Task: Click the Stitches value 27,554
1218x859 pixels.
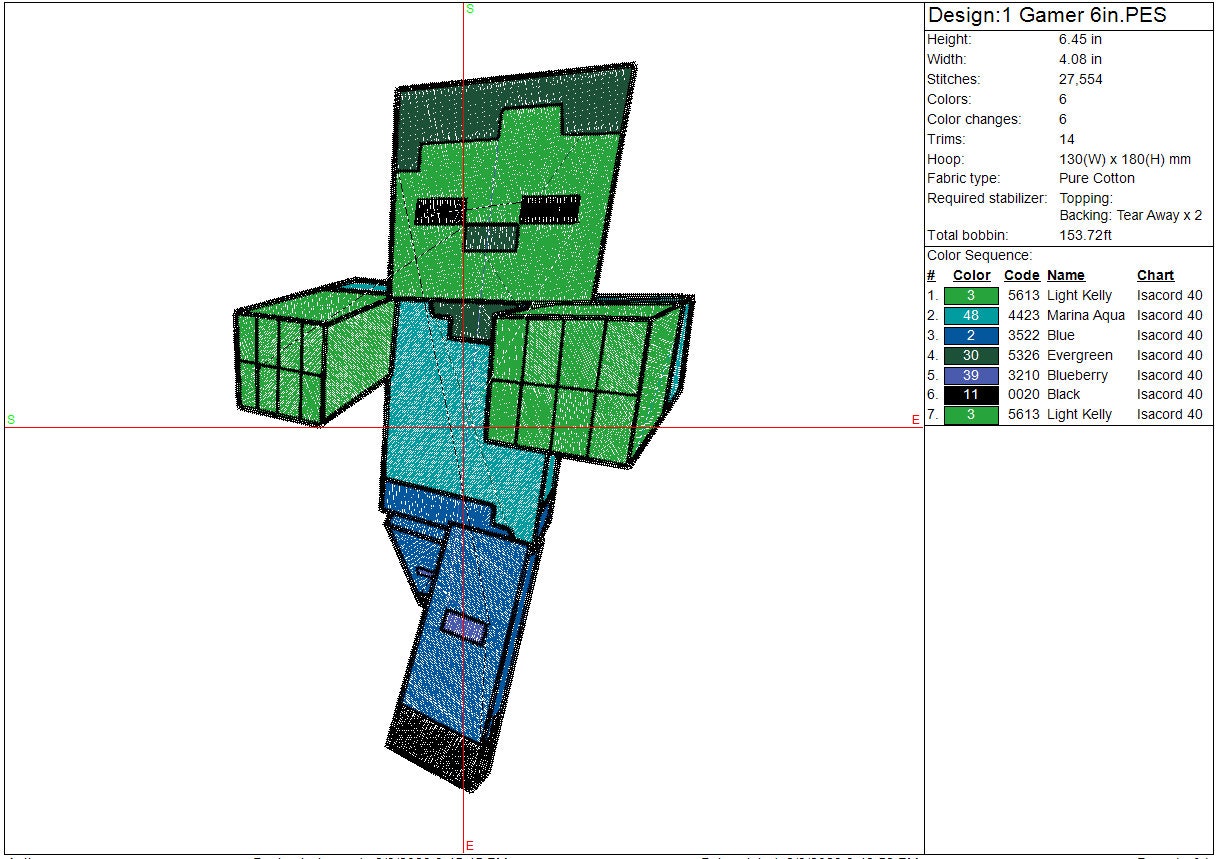Action: click(x=1080, y=79)
